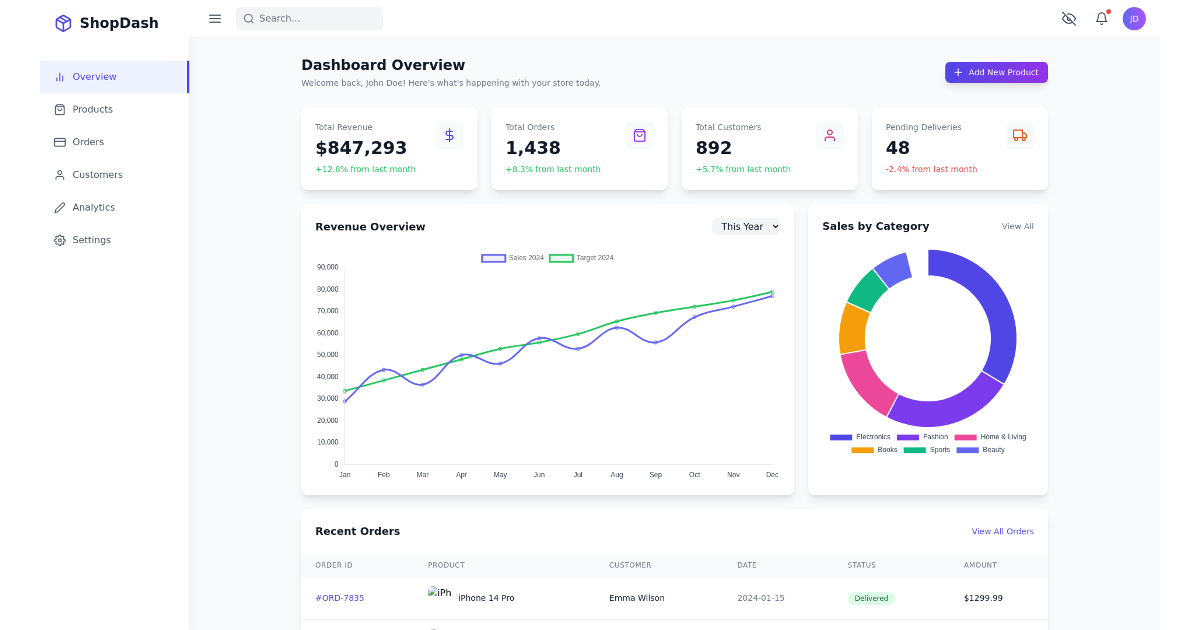Open the JD user avatar menu
The image size is (1200, 630).
click(1134, 18)
